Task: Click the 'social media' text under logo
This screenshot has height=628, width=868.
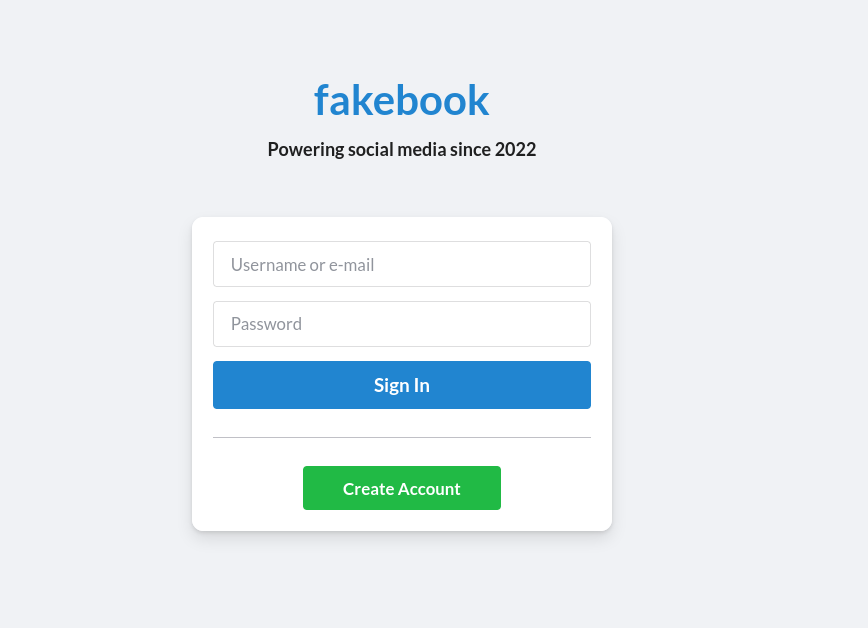Action: (x=396, y=150)
